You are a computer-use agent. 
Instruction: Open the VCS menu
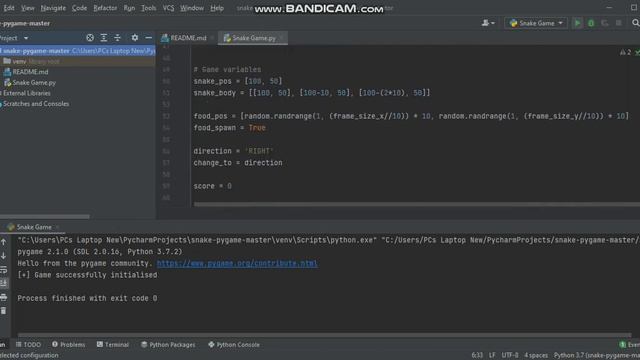[x=168, y=8]
